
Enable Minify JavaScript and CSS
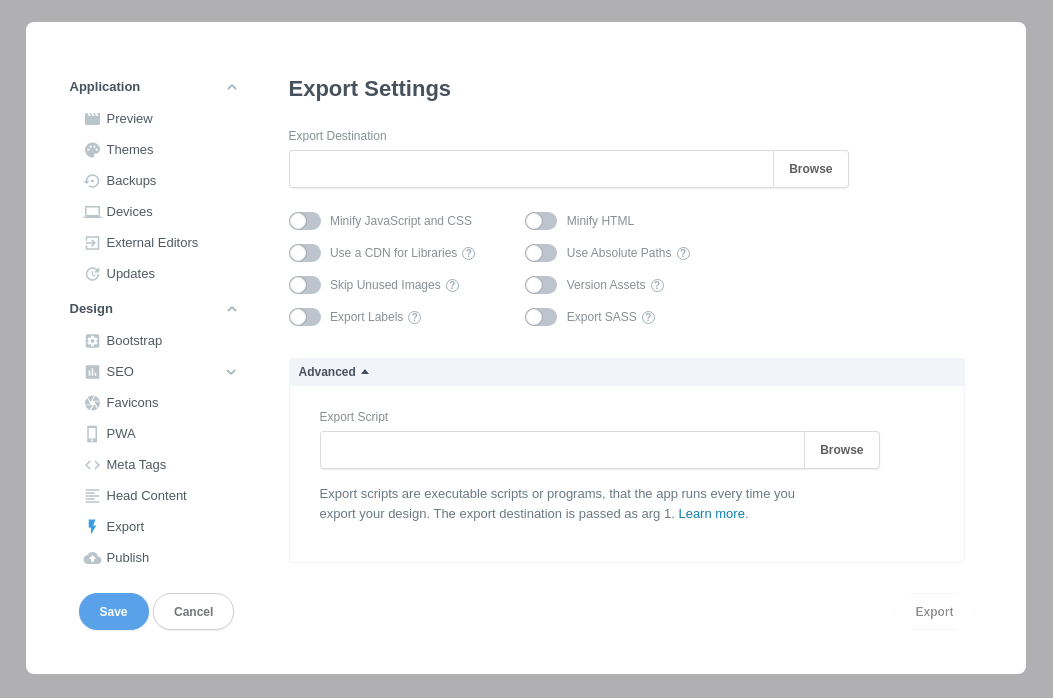(x=305, y=220)
